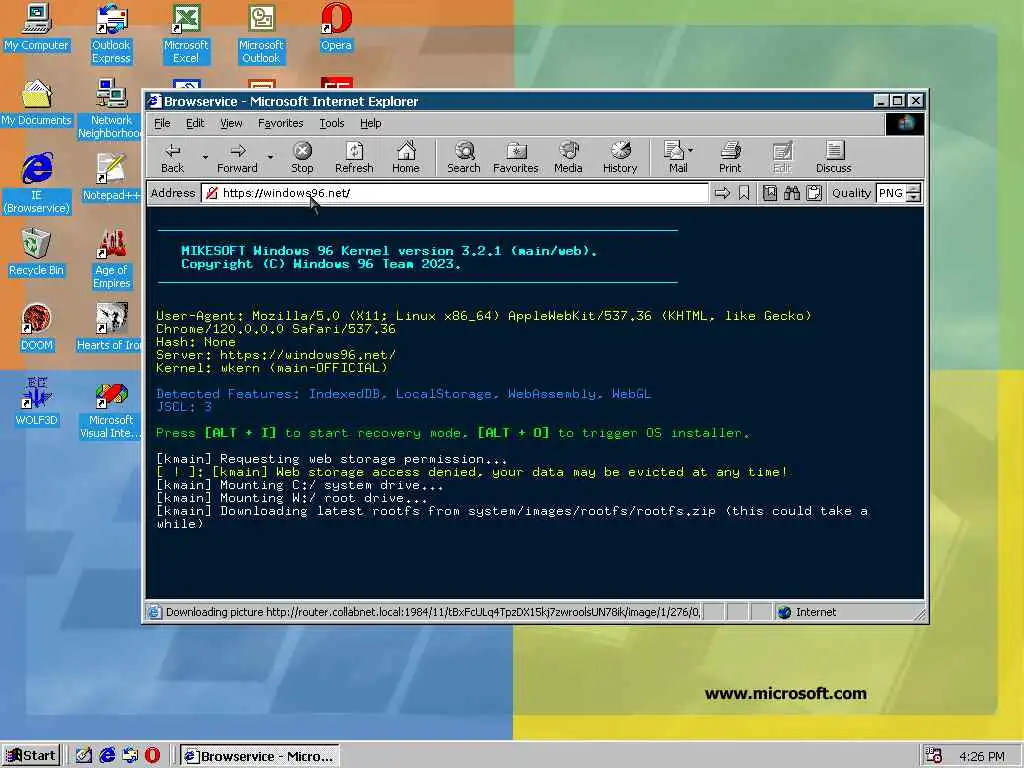Click the 4:26 PM clock
1024x768 pixels.
tap(982, 756)
